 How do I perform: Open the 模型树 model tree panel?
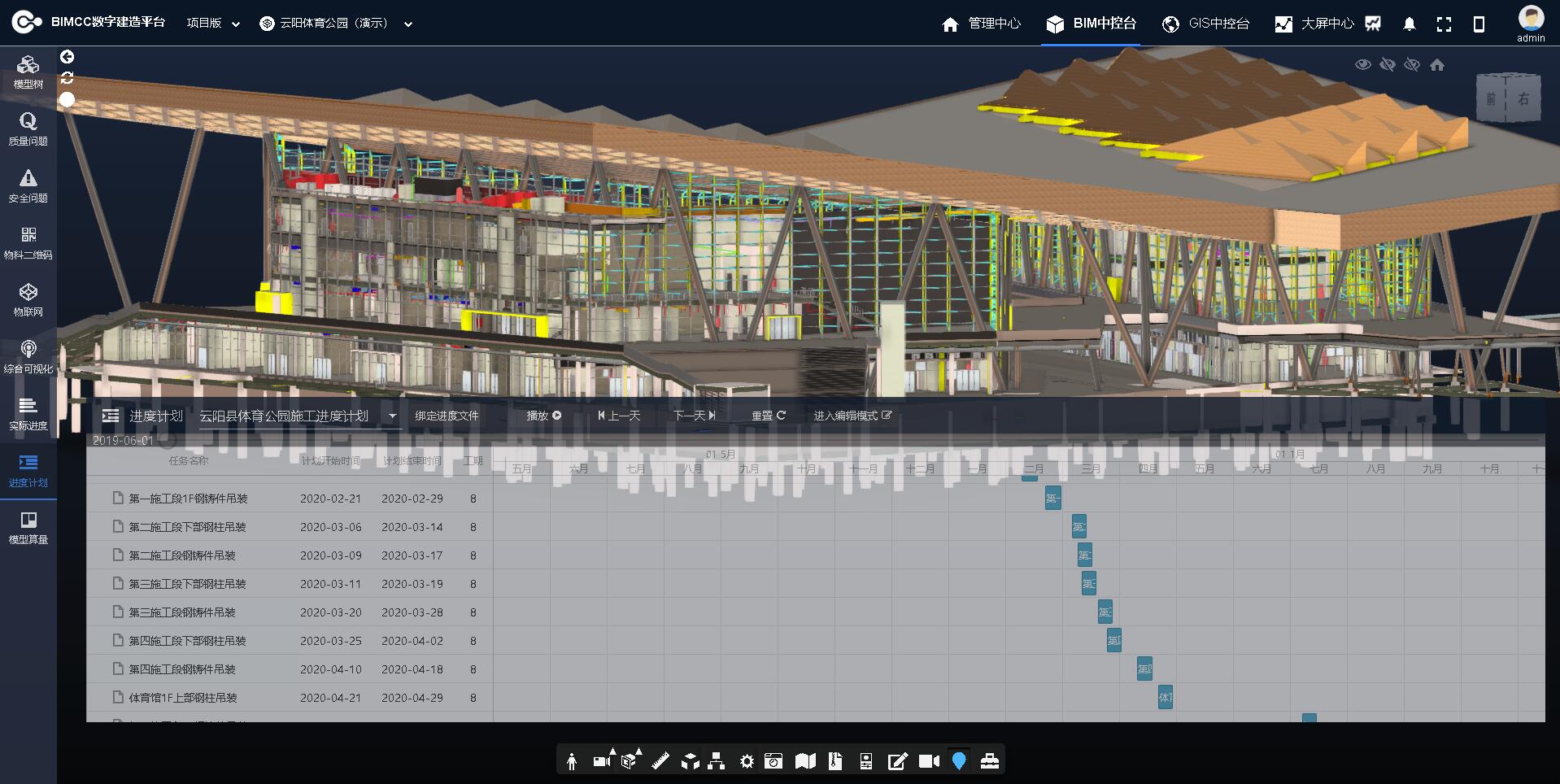(x=28, y=72)
